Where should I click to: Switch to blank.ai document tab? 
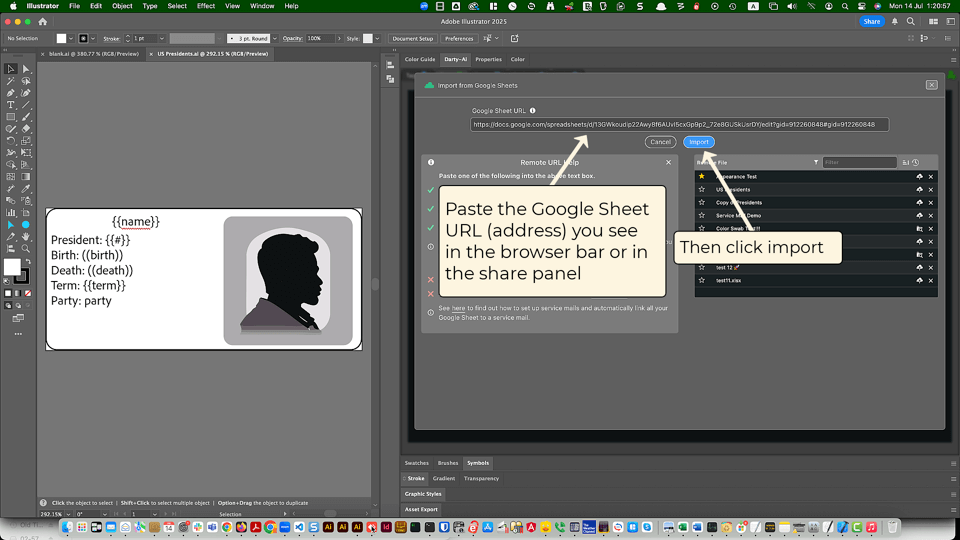coord(94,54)
